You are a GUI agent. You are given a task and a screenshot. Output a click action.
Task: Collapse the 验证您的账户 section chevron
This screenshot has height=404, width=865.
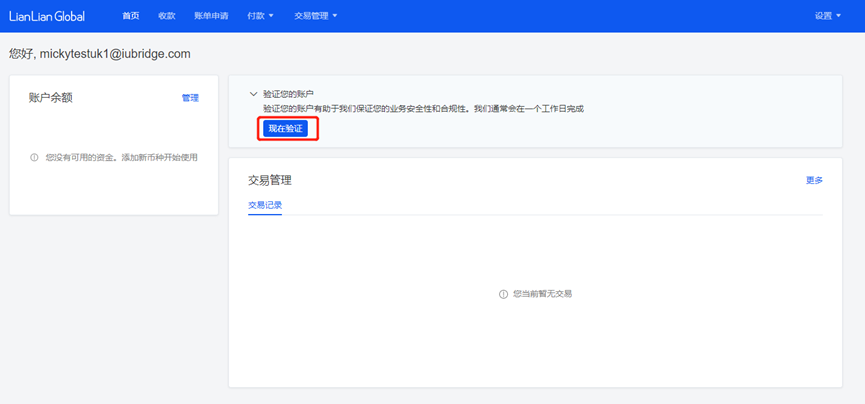point(254,94)
